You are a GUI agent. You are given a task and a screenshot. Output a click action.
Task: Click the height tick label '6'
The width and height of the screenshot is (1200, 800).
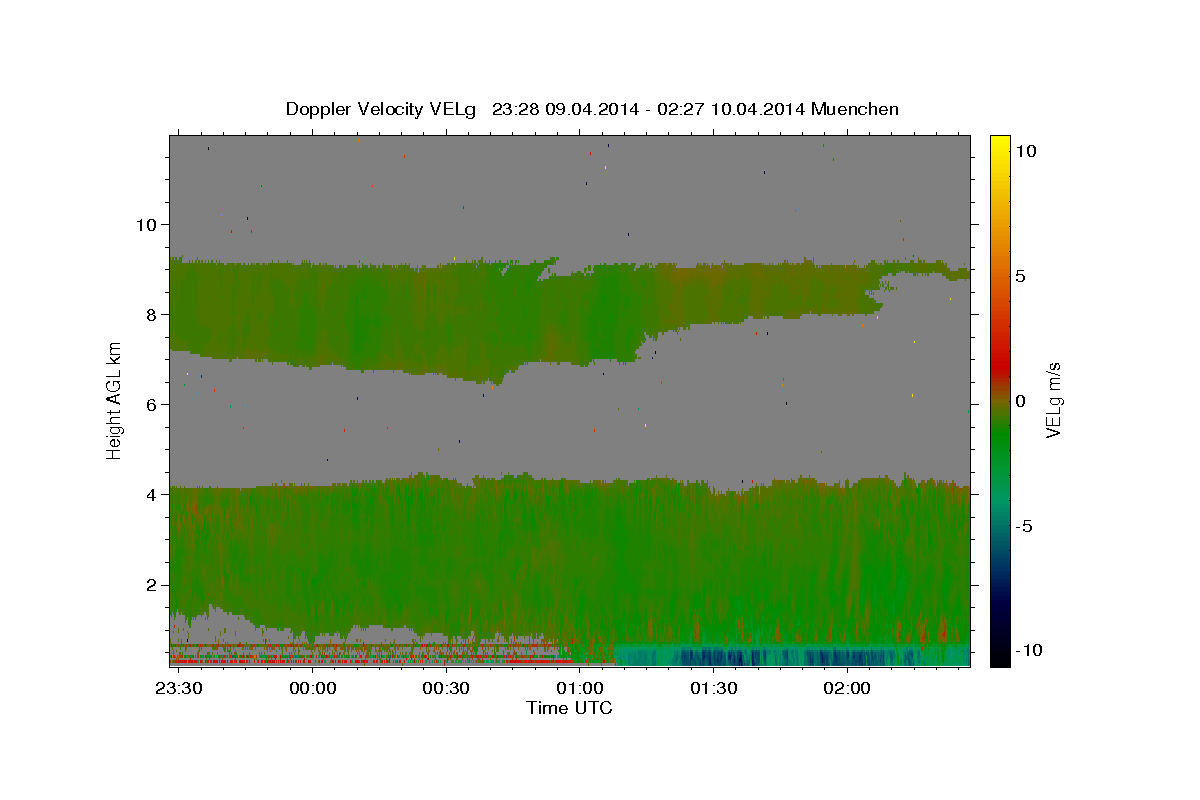(151, 404)
